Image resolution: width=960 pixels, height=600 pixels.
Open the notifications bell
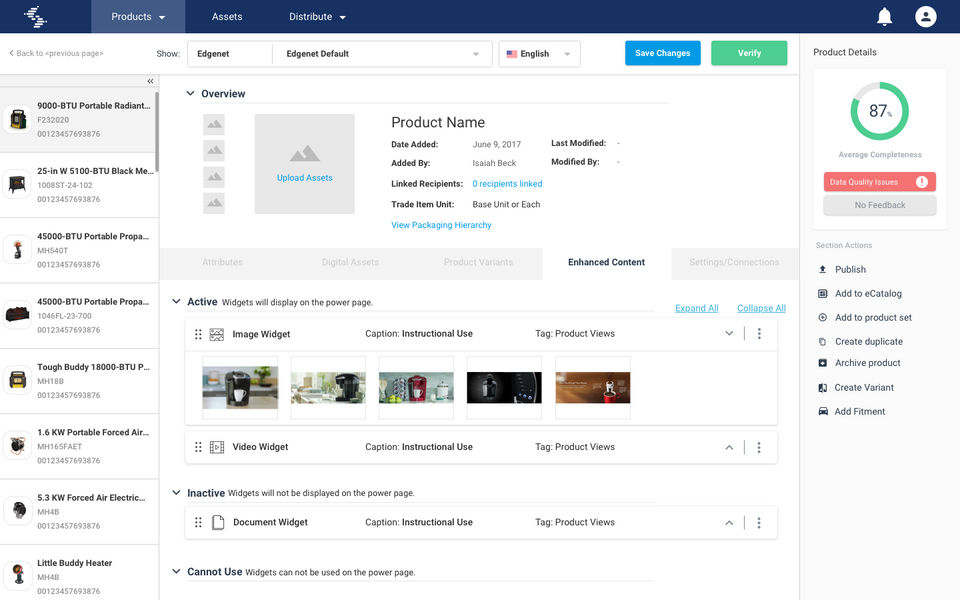pos(884,17)
